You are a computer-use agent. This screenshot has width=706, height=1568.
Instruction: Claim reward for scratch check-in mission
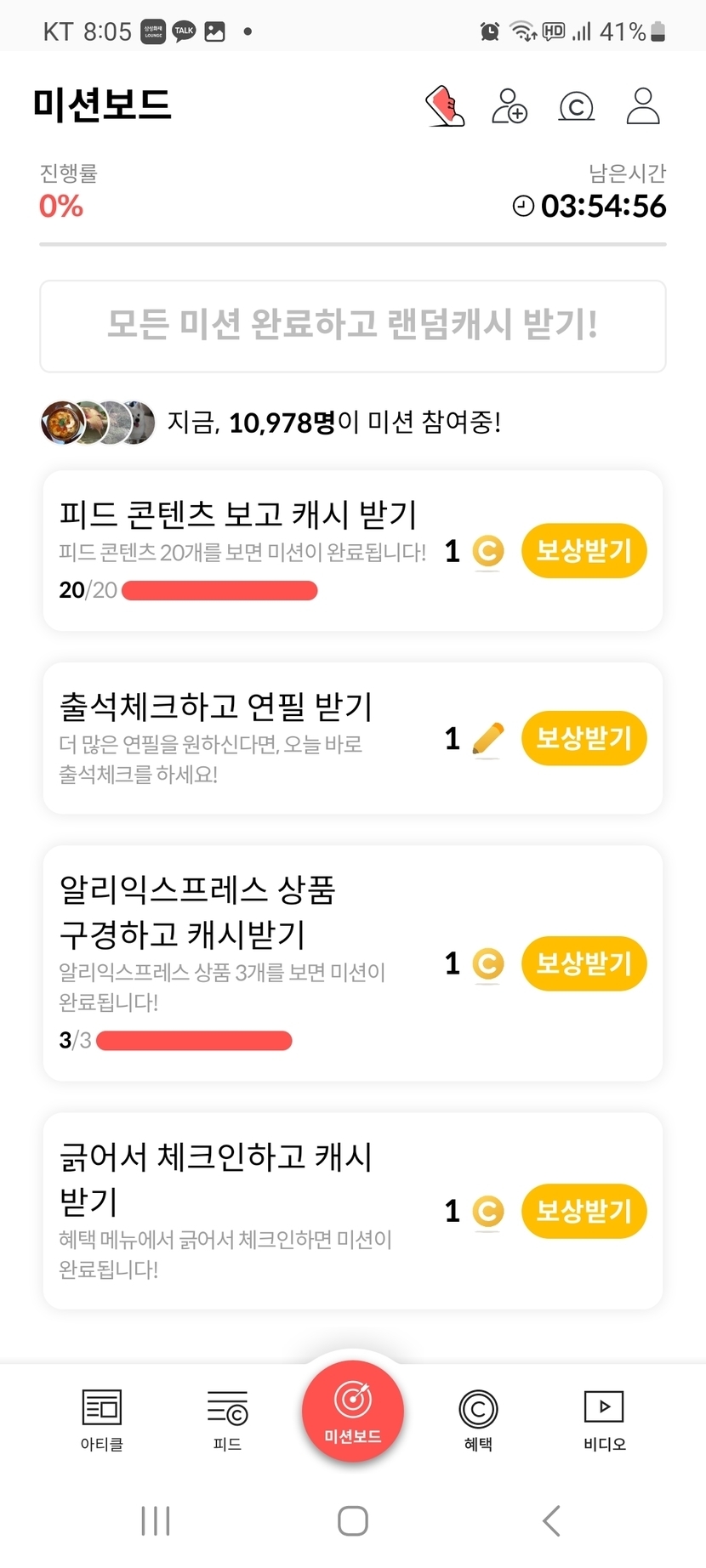[x=584, y=1211]
